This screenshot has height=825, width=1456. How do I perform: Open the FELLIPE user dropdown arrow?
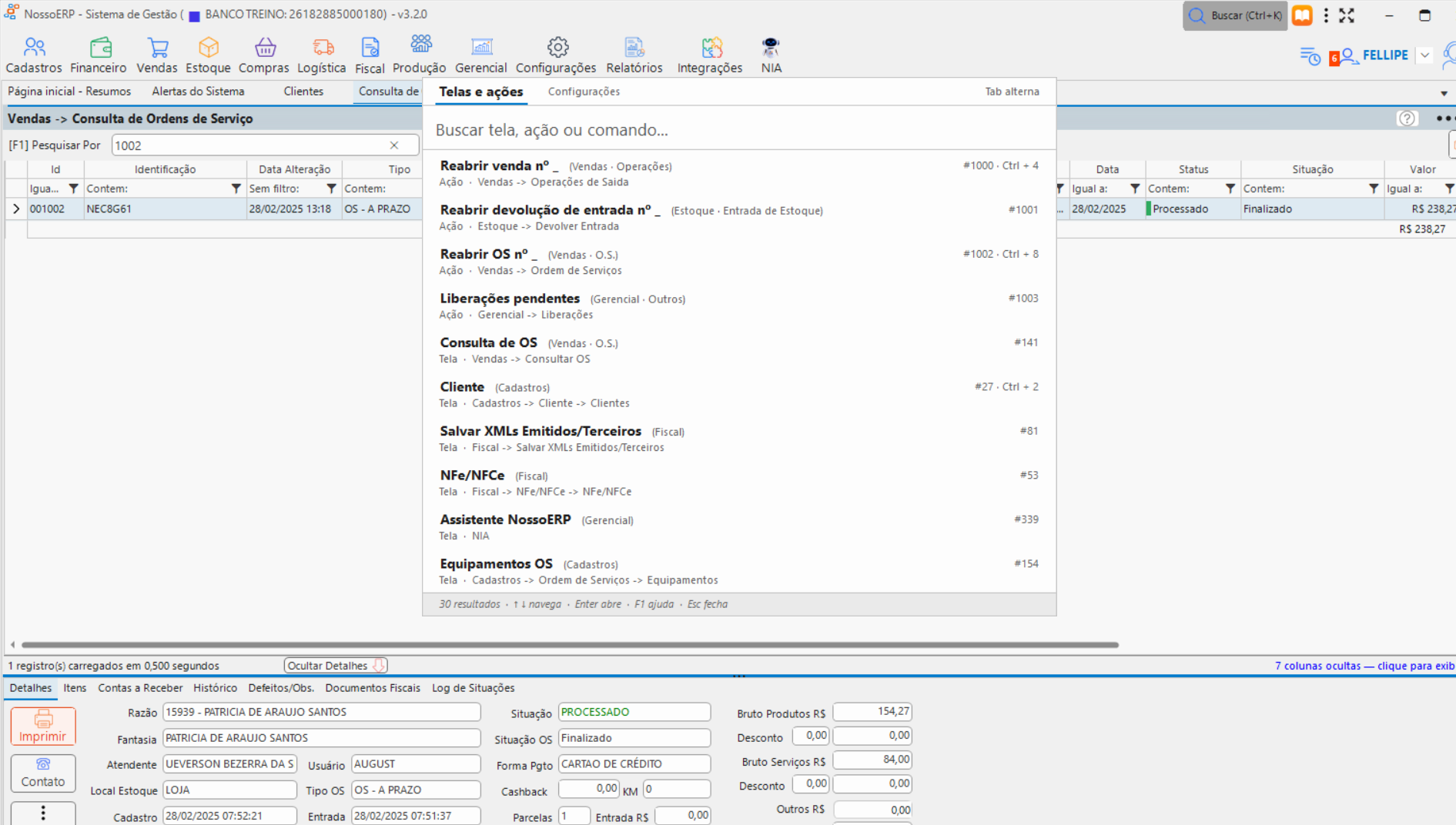click(1425, 55)
